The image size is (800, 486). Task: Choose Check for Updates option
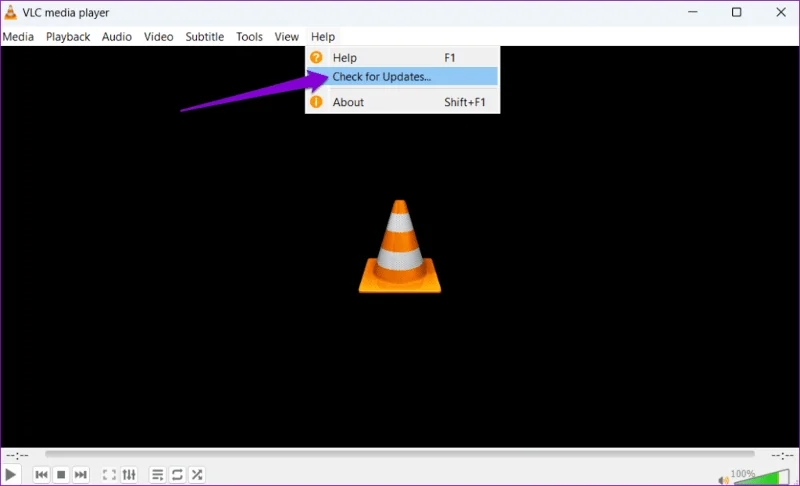click(x=402, y=76)
